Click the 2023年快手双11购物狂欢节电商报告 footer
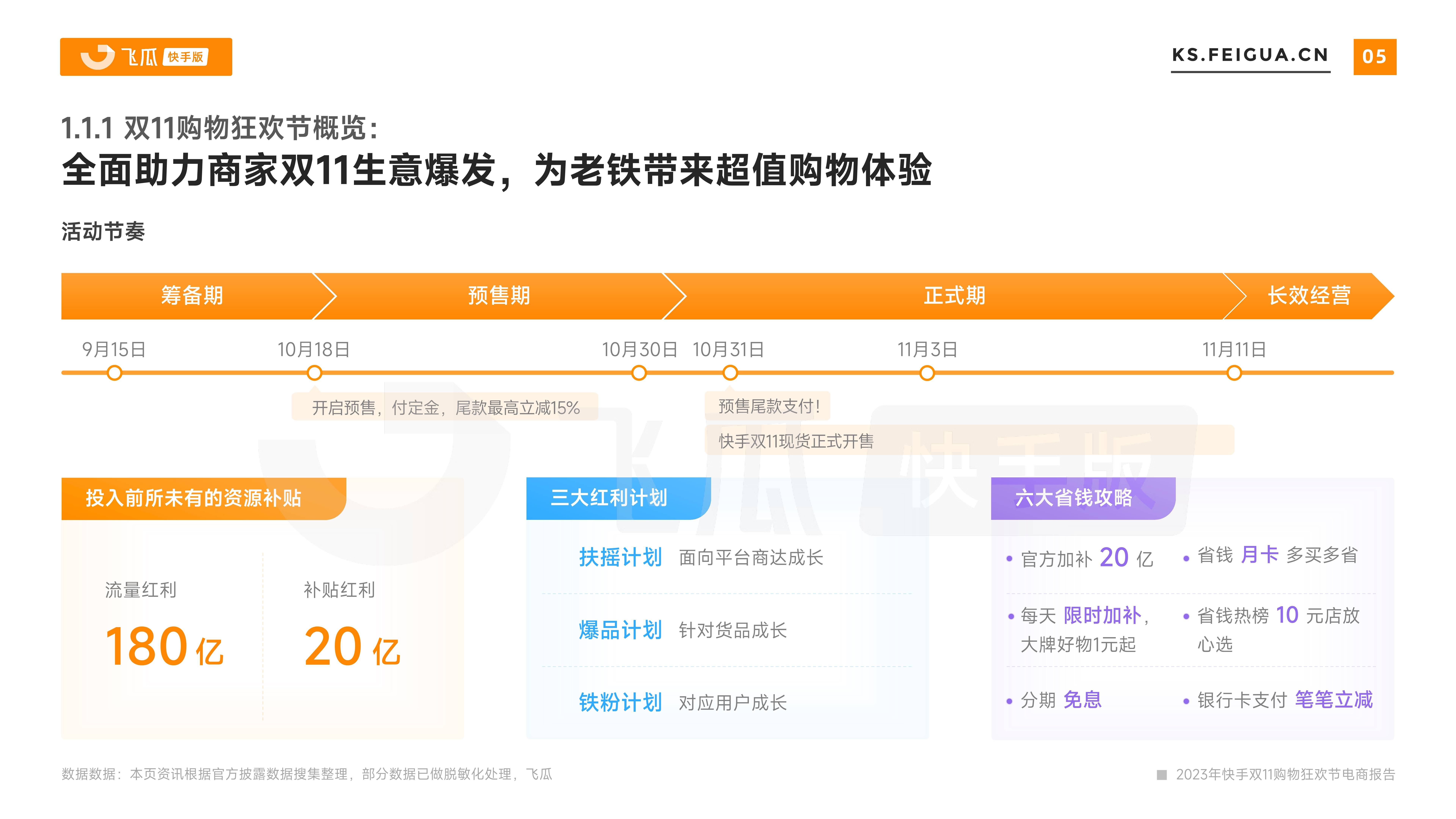Screen dimensions: 1456x819 tap(1276, 774)
